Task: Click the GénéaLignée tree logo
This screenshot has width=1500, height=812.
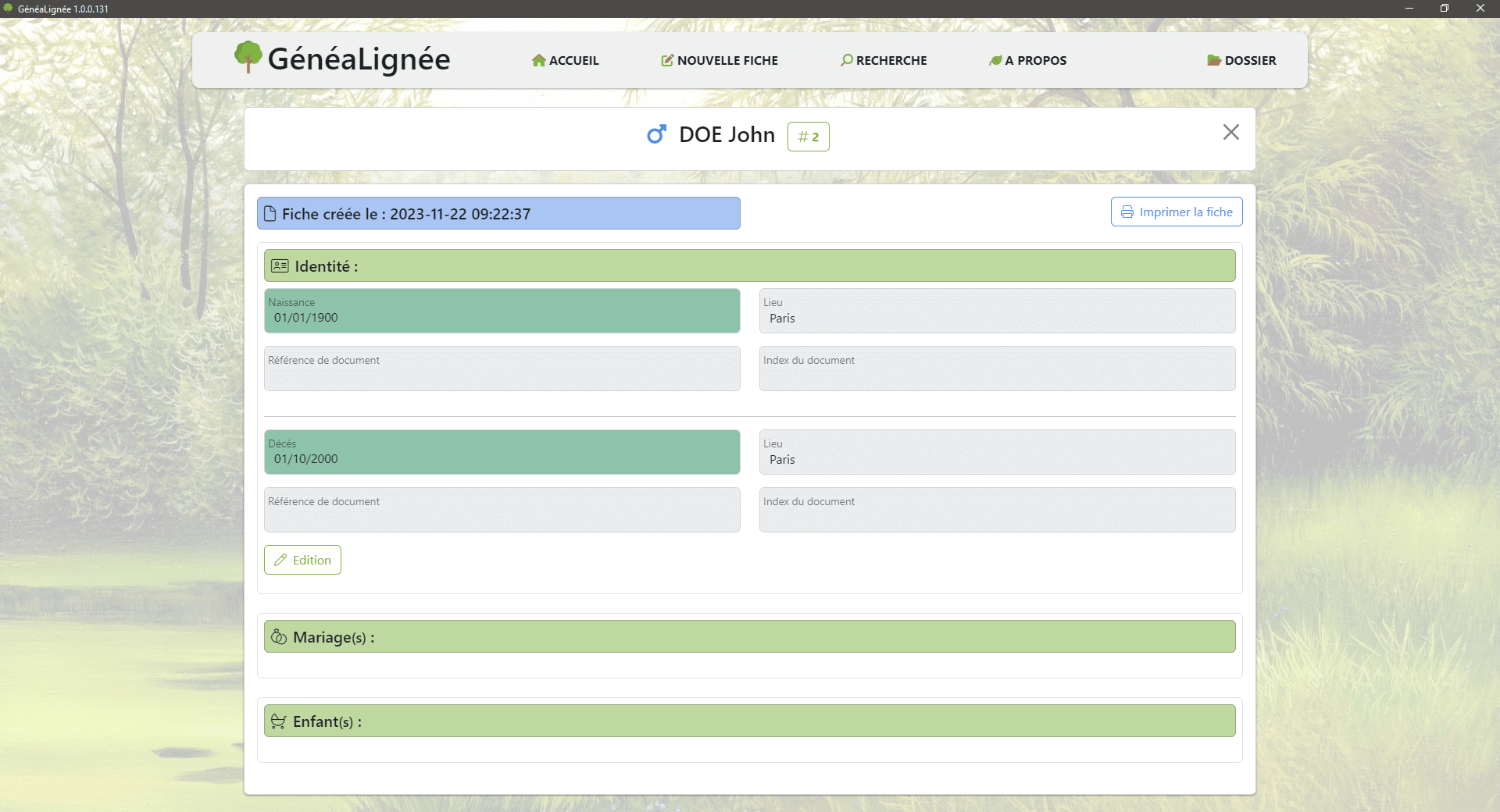Action: coord(248,57)
